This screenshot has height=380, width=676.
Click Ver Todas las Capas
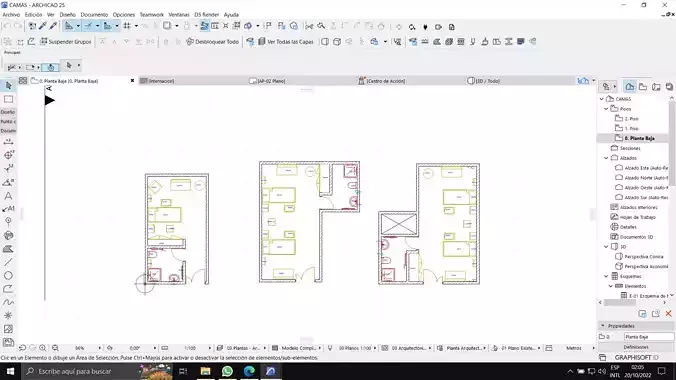(286, 42)
